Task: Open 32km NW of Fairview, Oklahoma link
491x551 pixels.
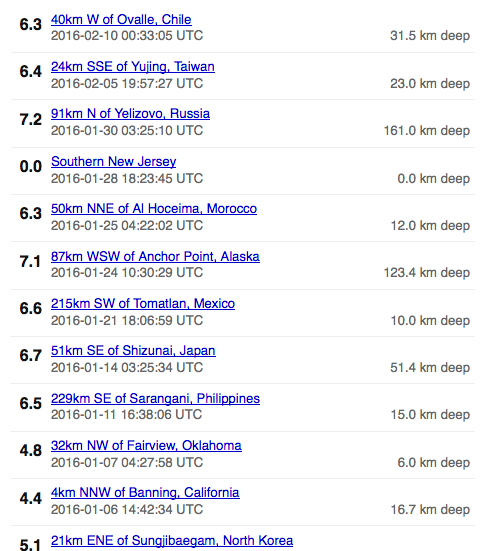Action: pos(146,446)
